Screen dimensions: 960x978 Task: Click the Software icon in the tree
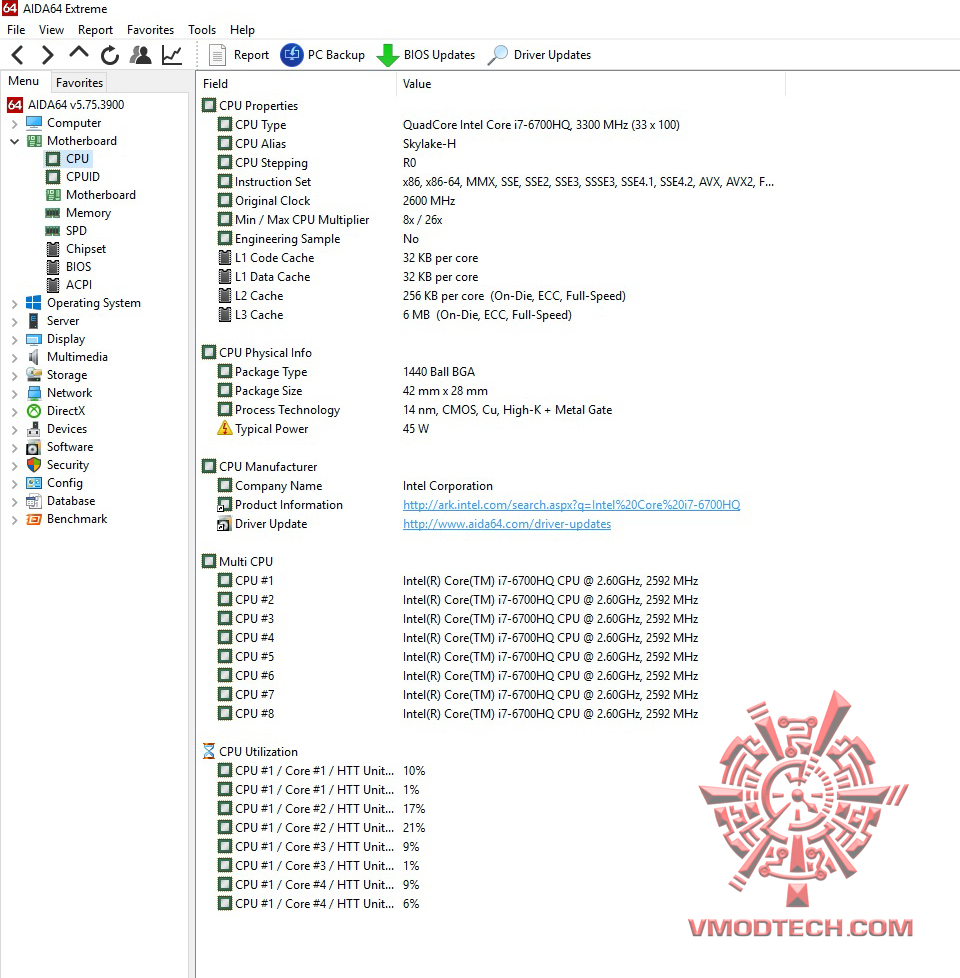34,447
